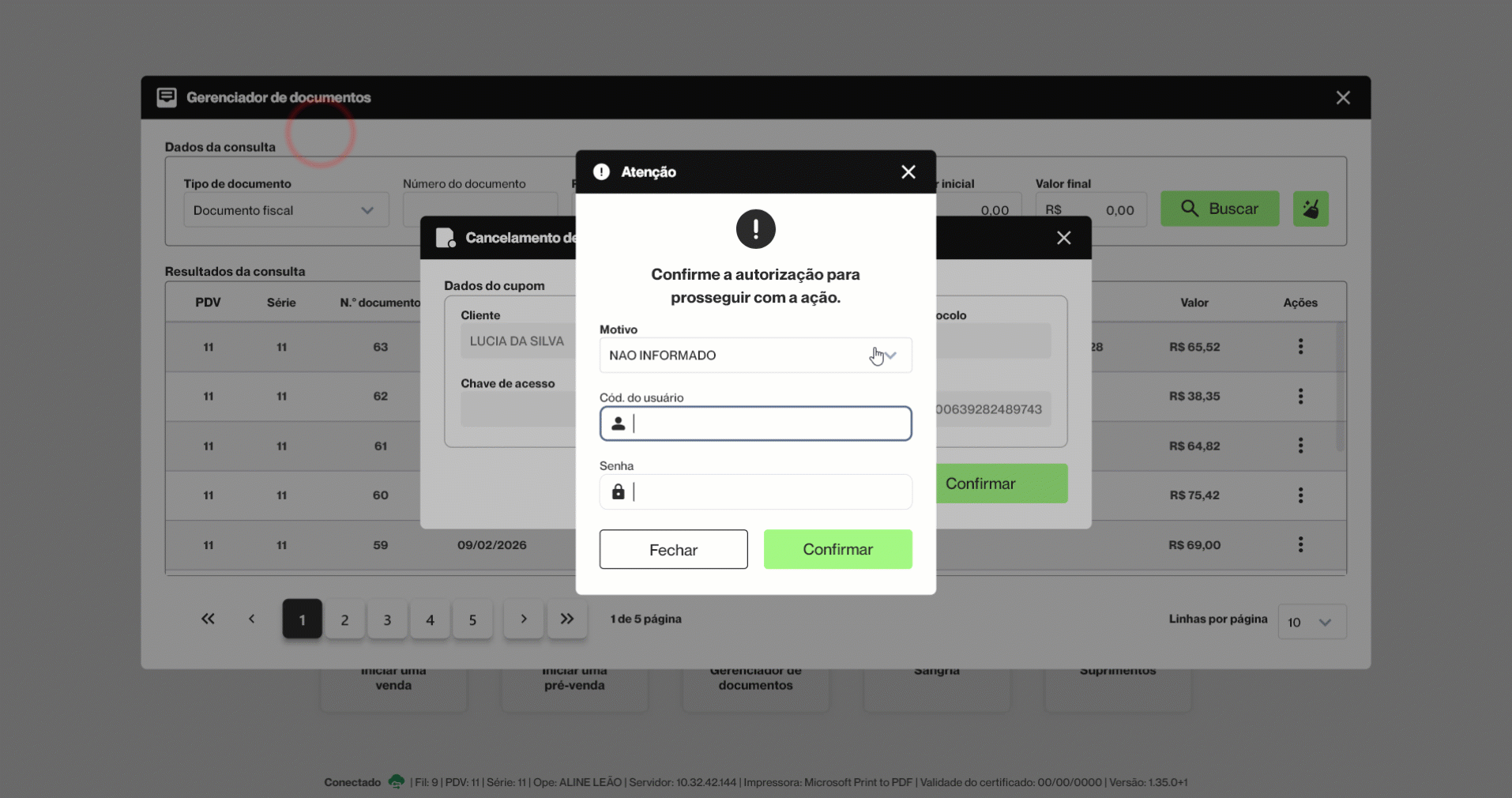The image size is (1512, 798).
Task: Go to the first page of results
Action: point(208,619)
